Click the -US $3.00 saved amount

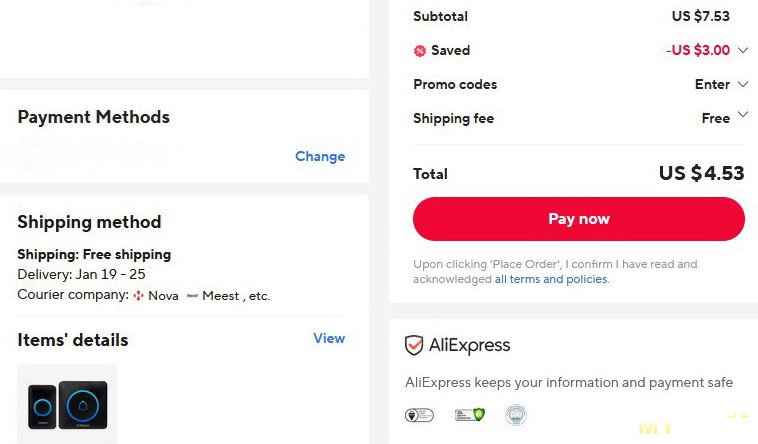coord(698,50)
